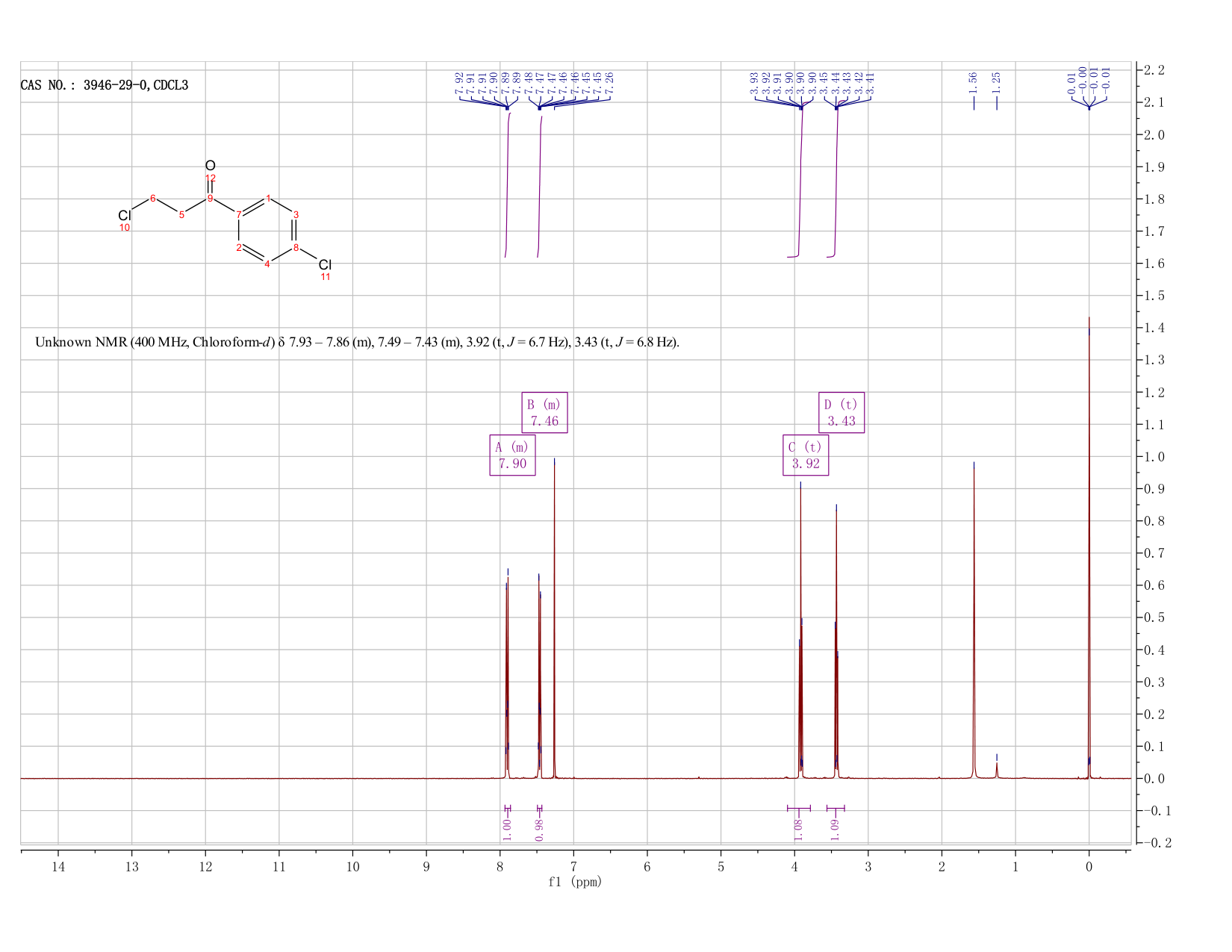The image size is (1232, 952).
Task: Click the f1 (ppm) axis title
Action: 574,882
